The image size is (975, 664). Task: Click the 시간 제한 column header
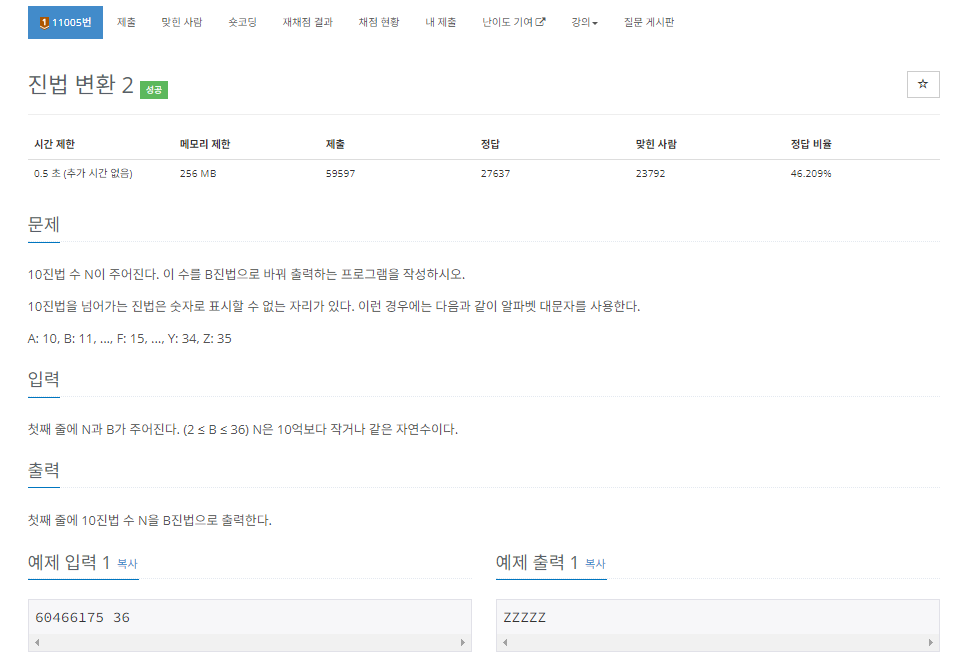[54, 144]
